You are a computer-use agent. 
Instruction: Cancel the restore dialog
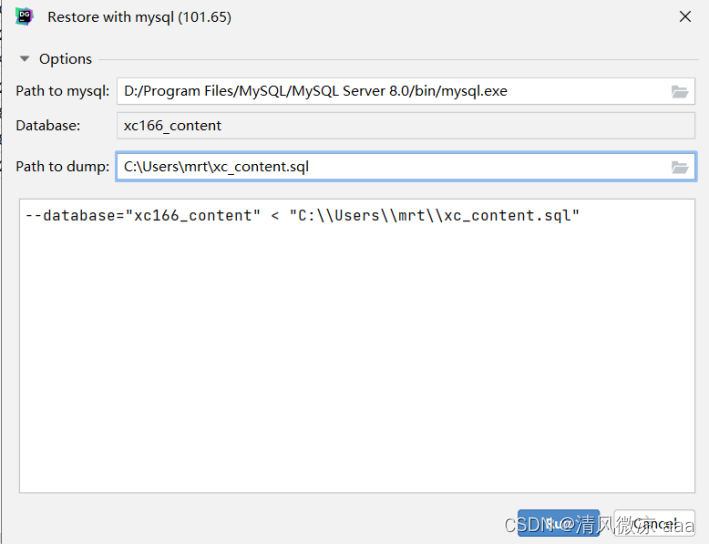pos(654,523)
